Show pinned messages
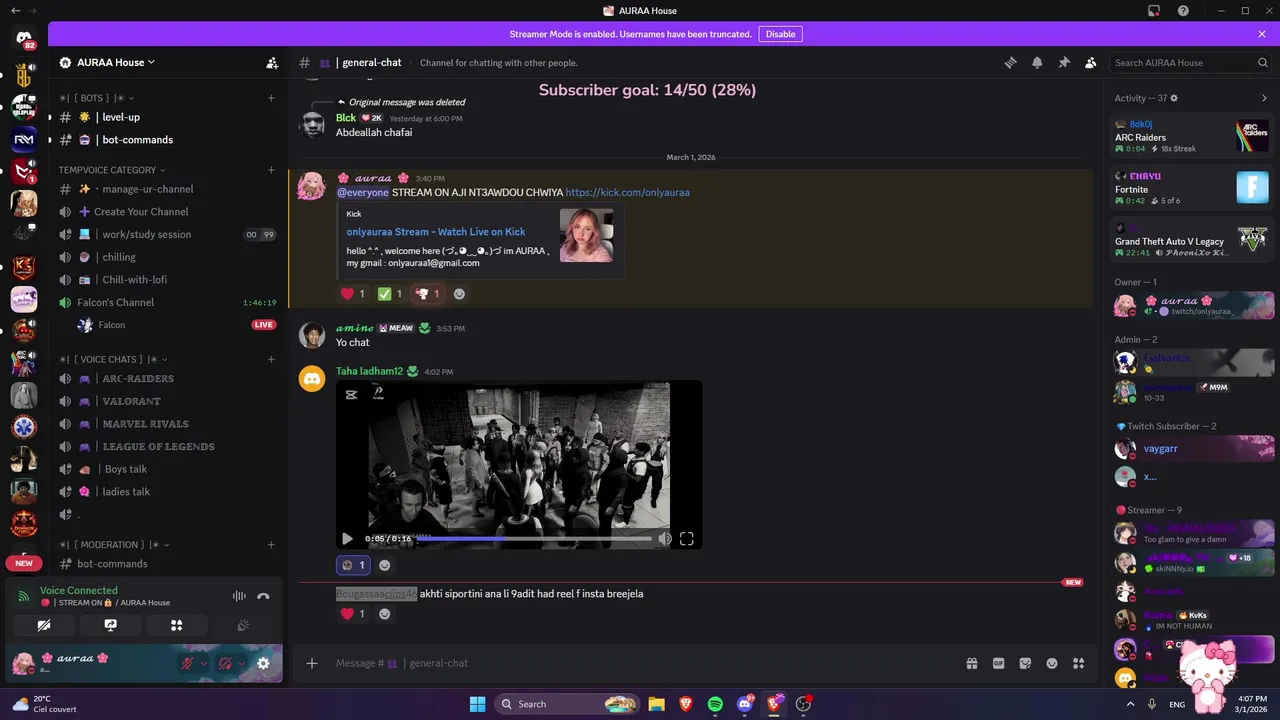The image size is (1280, 720). pyautogui.click(x=1064, y=62)
